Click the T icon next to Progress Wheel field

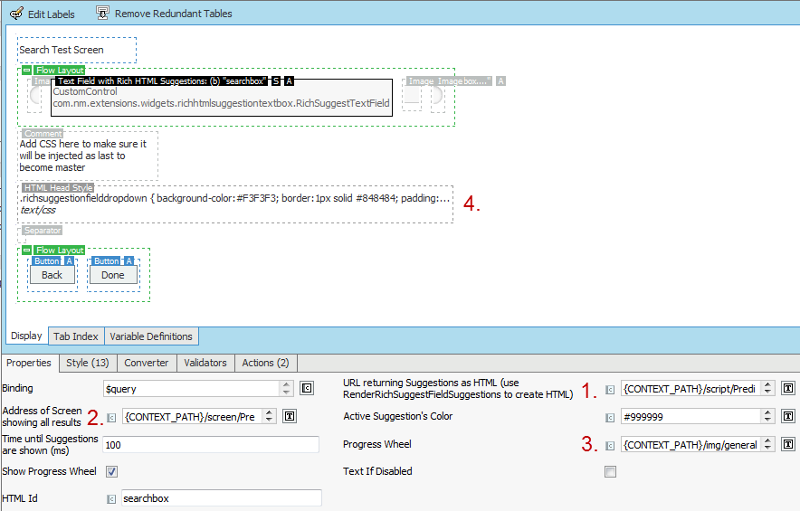(x=788, y=444)
